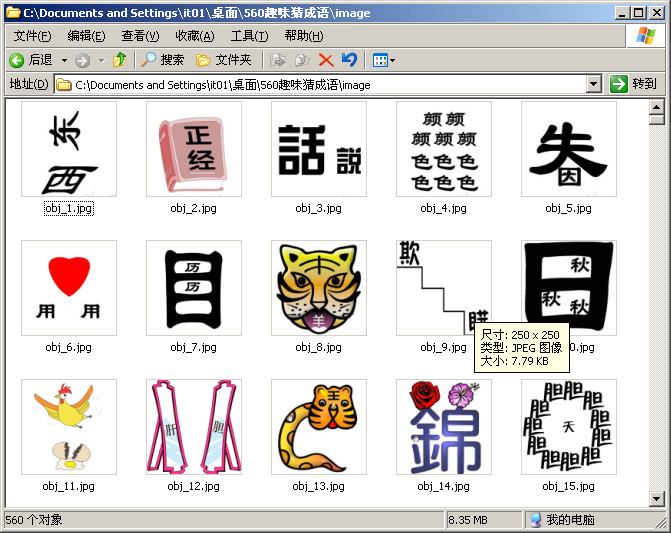Screen dimensions: 671x533
Task: Select the obj_6.jpg red heart thumbnail
Action: [69, 288]
